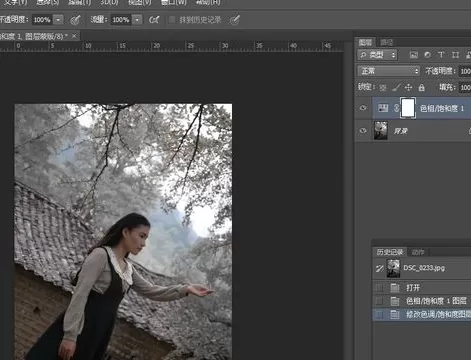
Task: Click the state icon next to 打开
Action: coord(395,288)
